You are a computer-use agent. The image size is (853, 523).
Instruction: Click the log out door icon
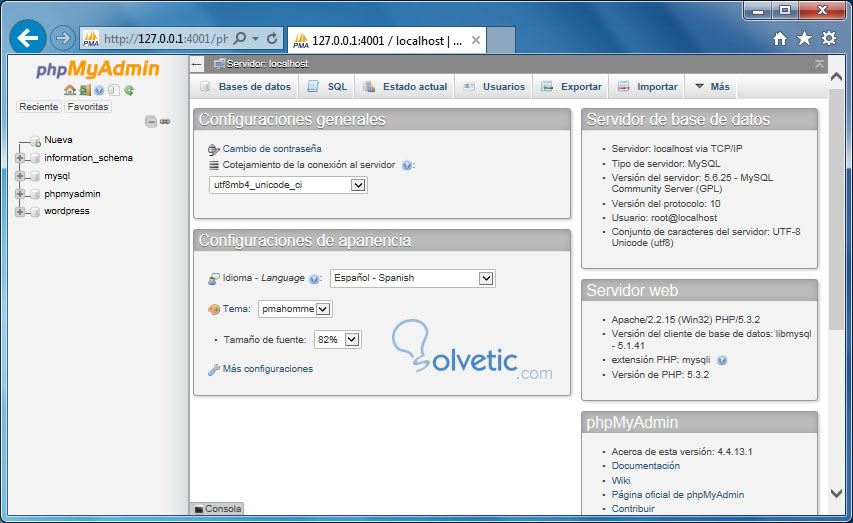pyautogui.click(x=84, y=90)
